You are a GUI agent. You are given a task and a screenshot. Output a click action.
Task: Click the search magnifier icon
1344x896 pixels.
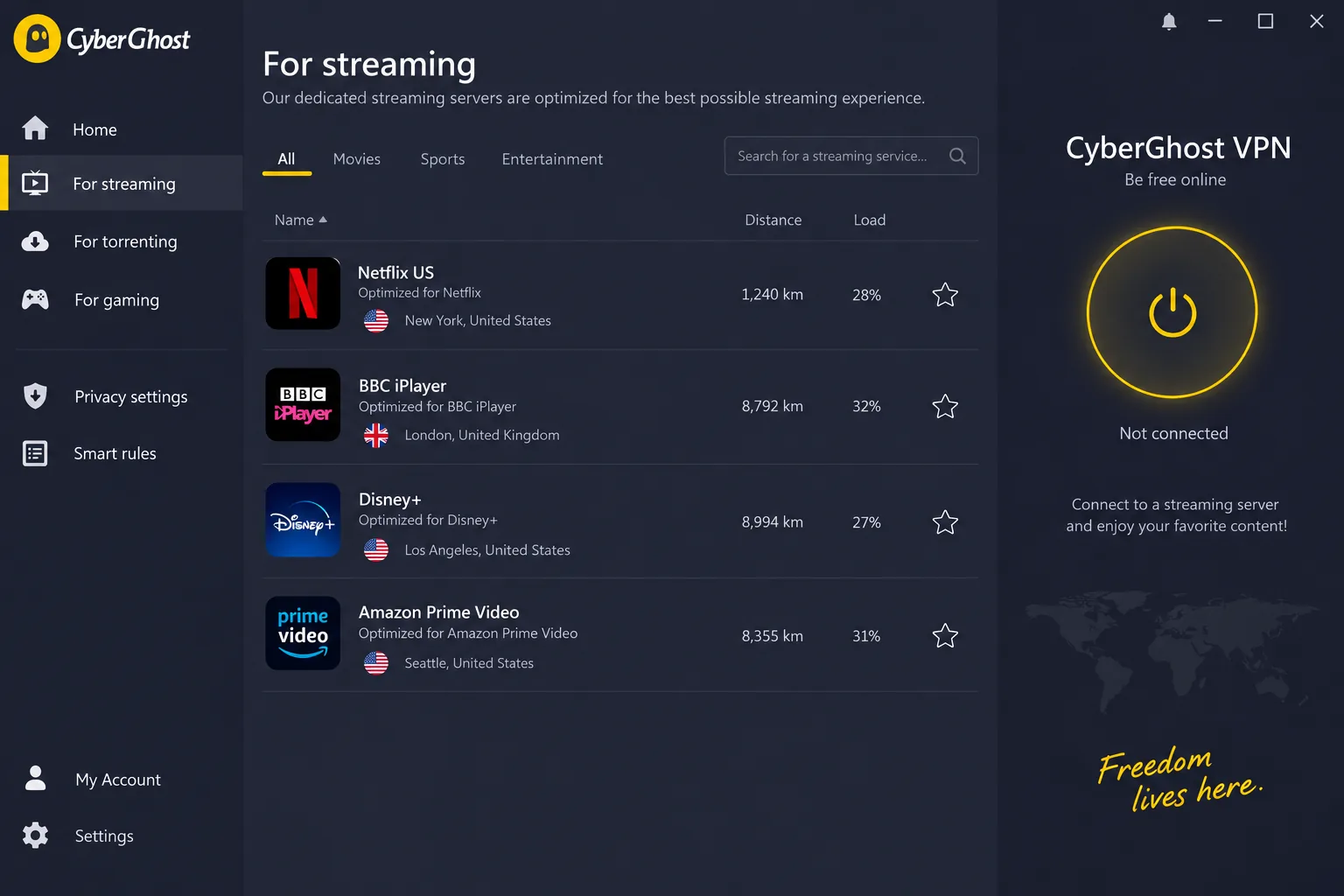957,156
